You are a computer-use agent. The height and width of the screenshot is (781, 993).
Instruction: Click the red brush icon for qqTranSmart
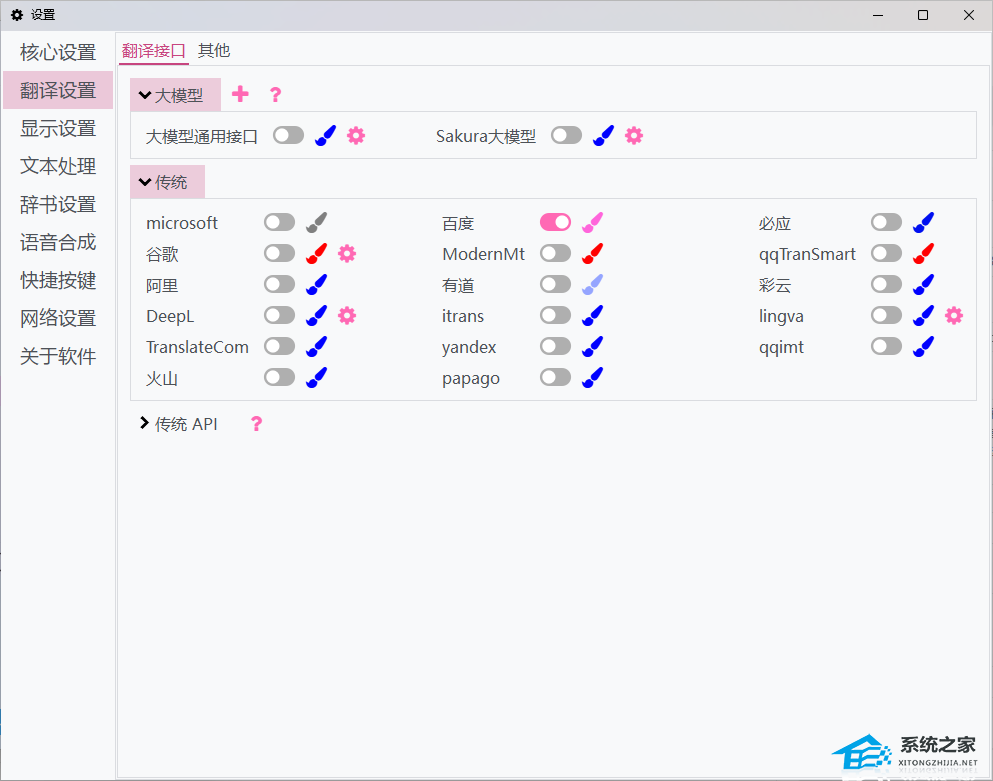click(923, 253)
